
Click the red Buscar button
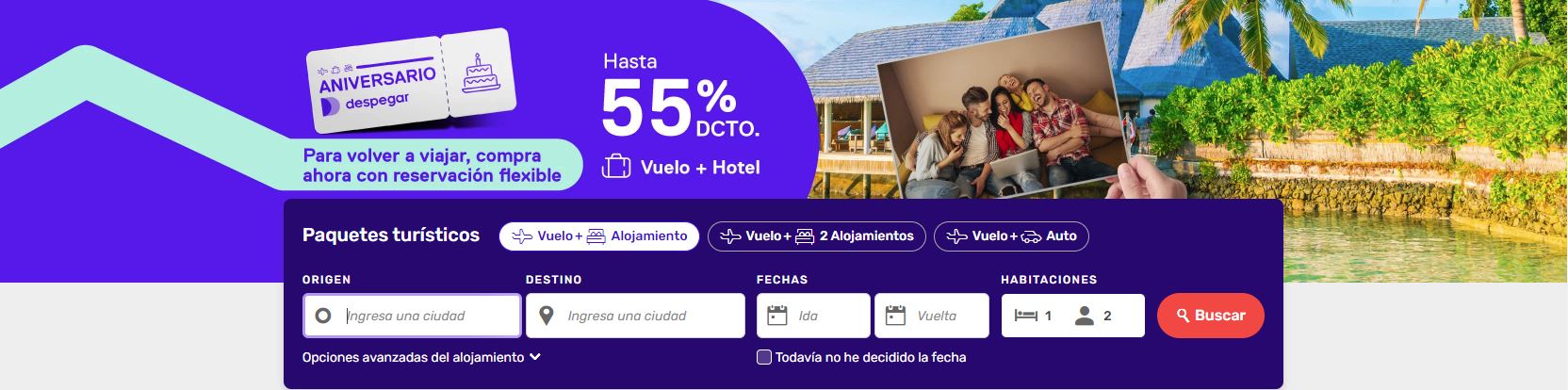pyautogui.click(x=1211, y=316)
